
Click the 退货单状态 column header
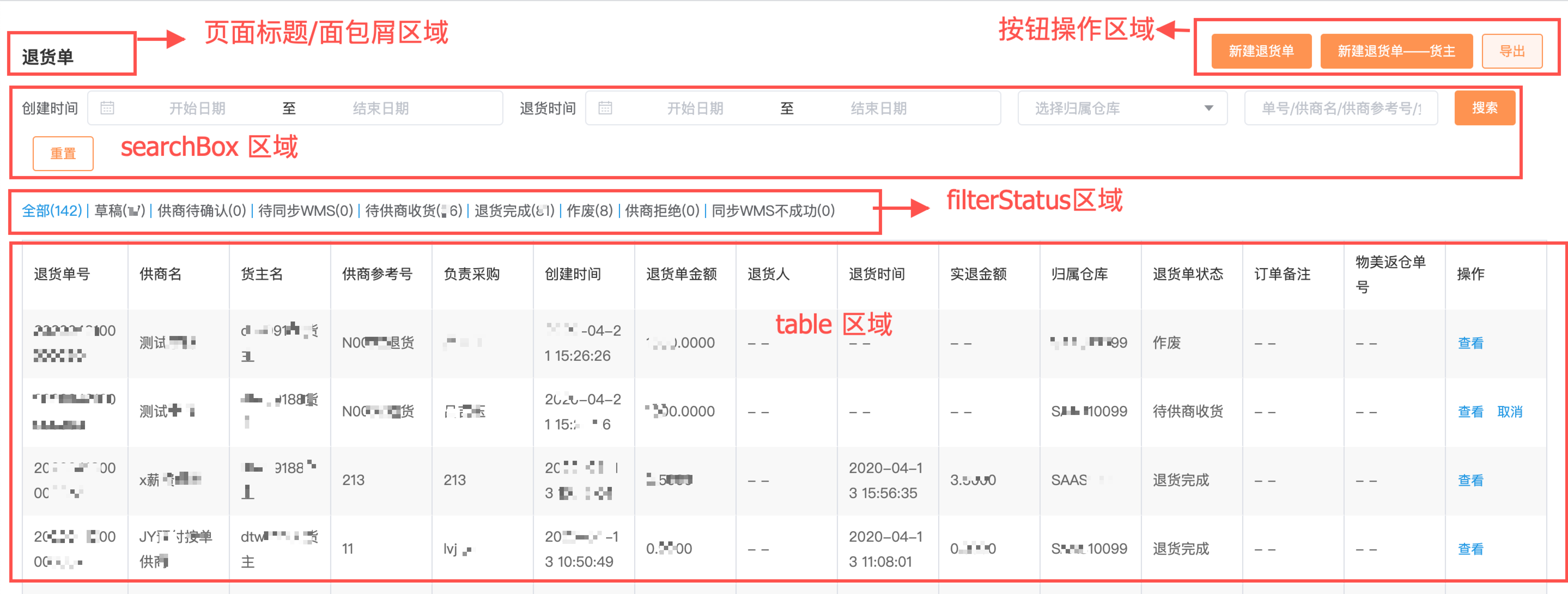pyautogui.click(x=1188, y=274)
